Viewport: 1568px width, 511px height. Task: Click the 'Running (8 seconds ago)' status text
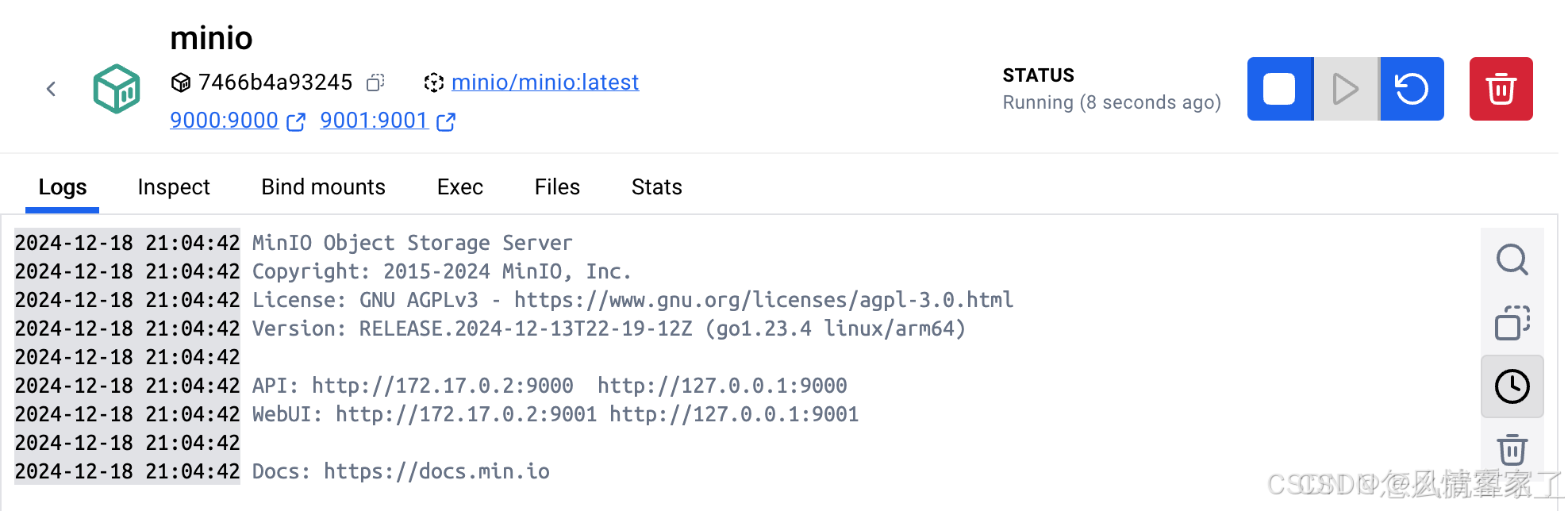click(1112, 102)
